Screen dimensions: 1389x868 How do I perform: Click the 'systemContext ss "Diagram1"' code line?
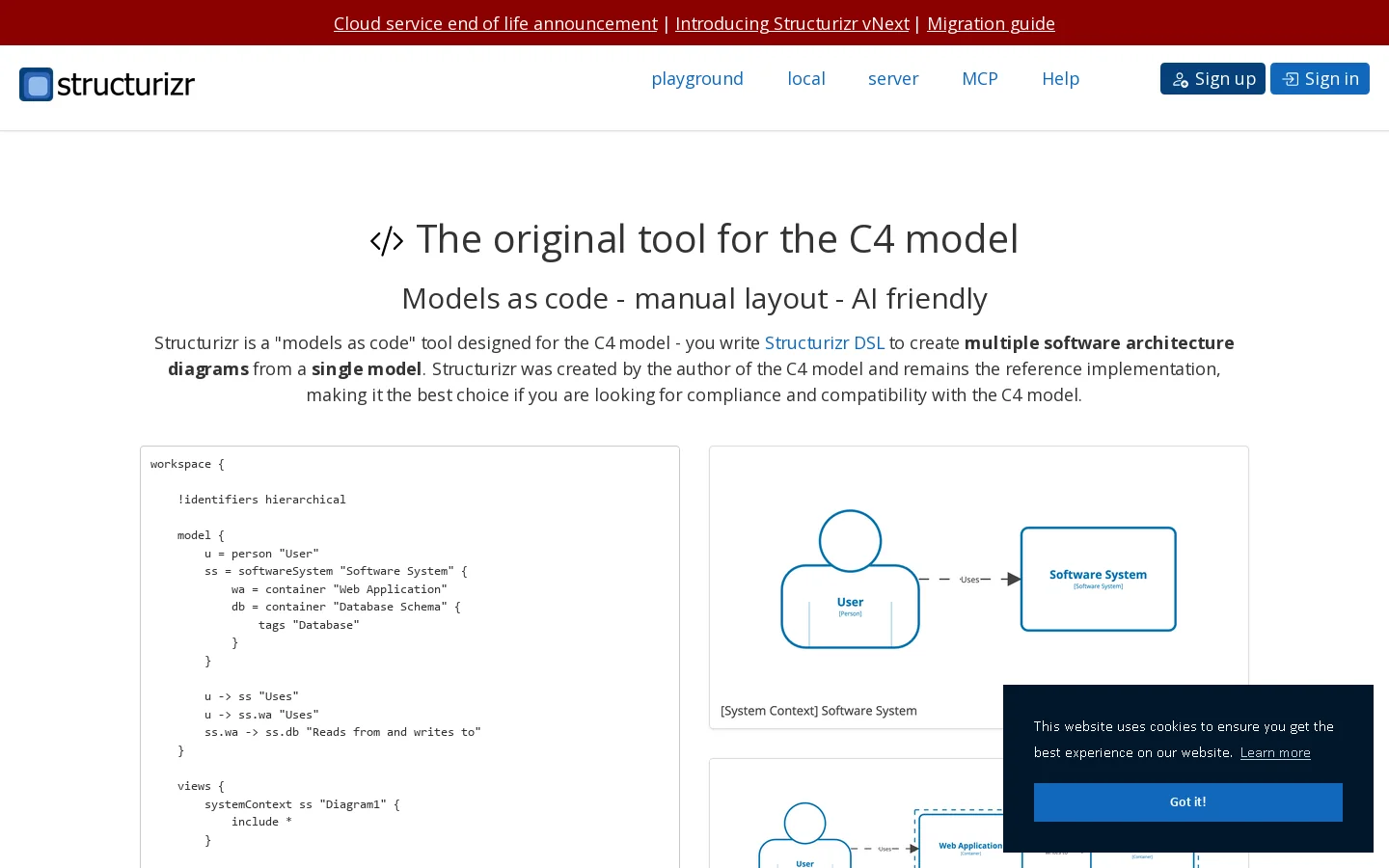(302, 804)
